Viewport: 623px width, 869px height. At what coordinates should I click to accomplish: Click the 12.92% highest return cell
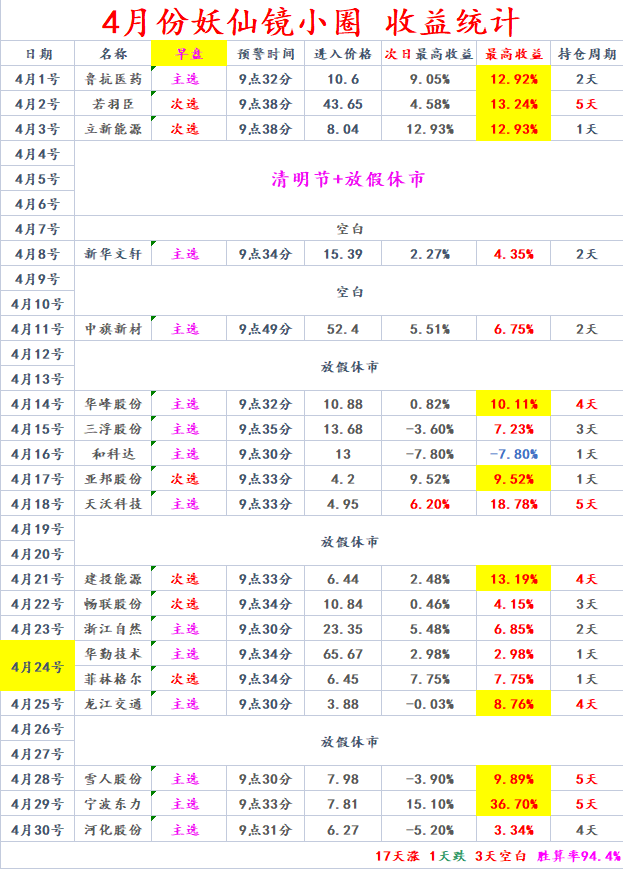click(x=514, y=79)
